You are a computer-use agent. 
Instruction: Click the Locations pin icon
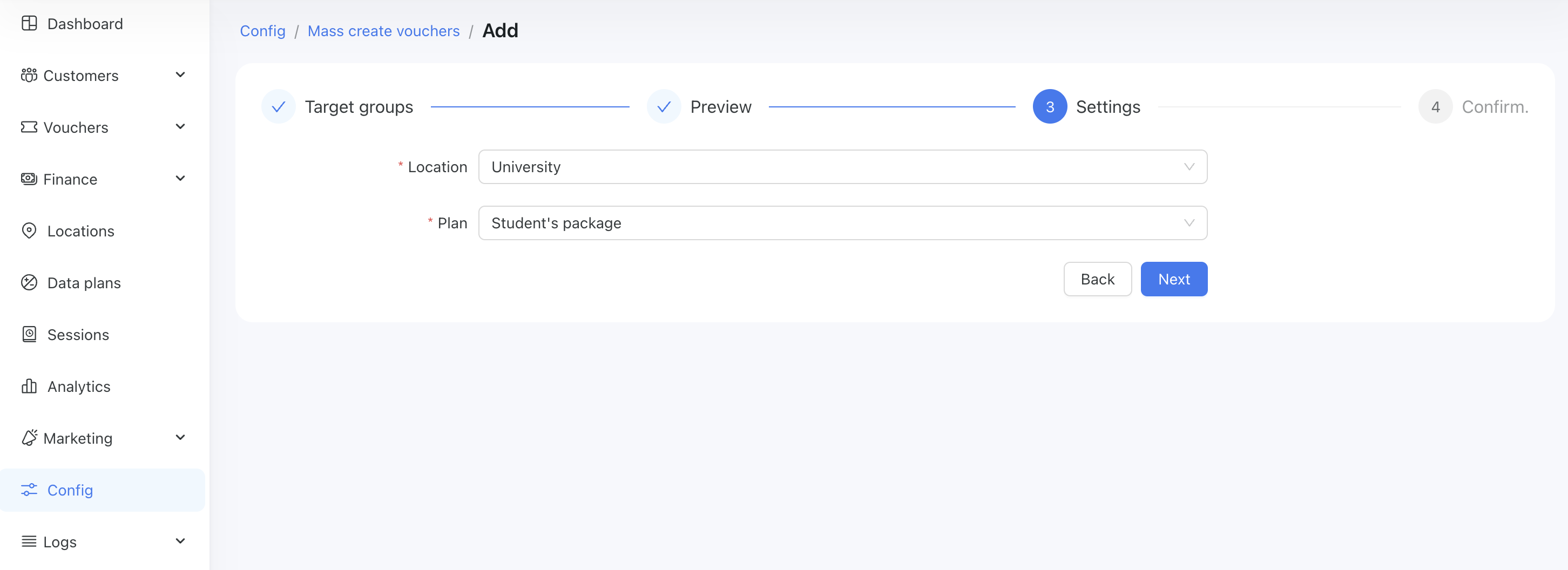tap(29, 231)
